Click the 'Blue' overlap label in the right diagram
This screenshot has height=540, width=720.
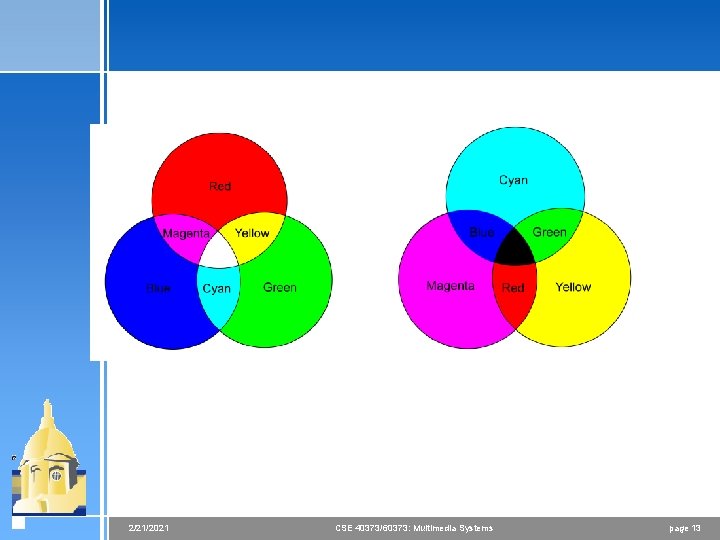pyautogui.click(x=482, y=232)
